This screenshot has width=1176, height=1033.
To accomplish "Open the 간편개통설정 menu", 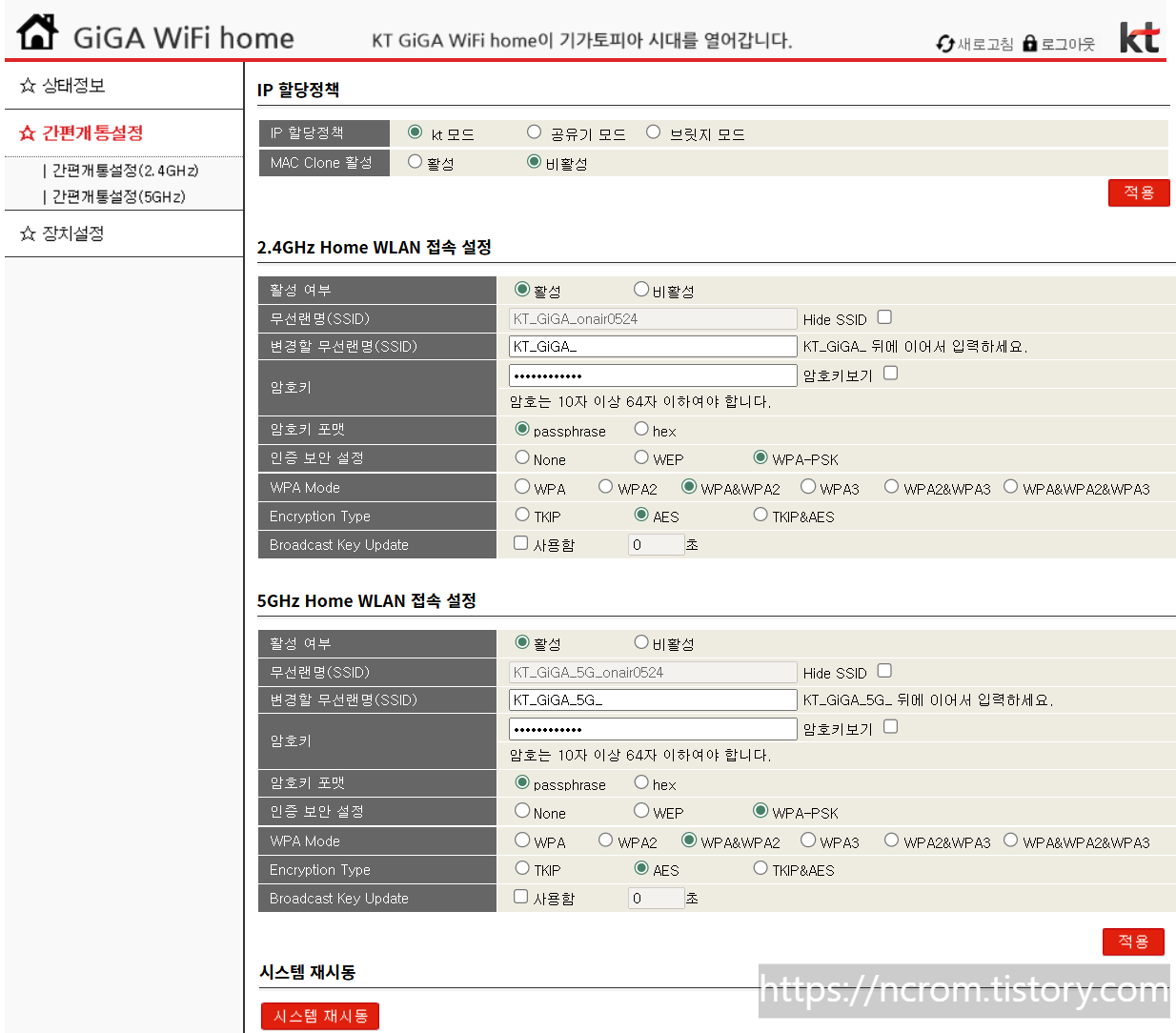I will click(92, 133).
